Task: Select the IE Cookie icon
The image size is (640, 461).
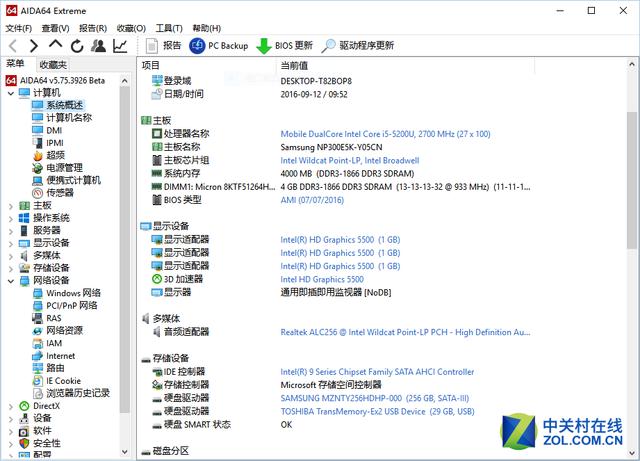Action: [38, 381]
